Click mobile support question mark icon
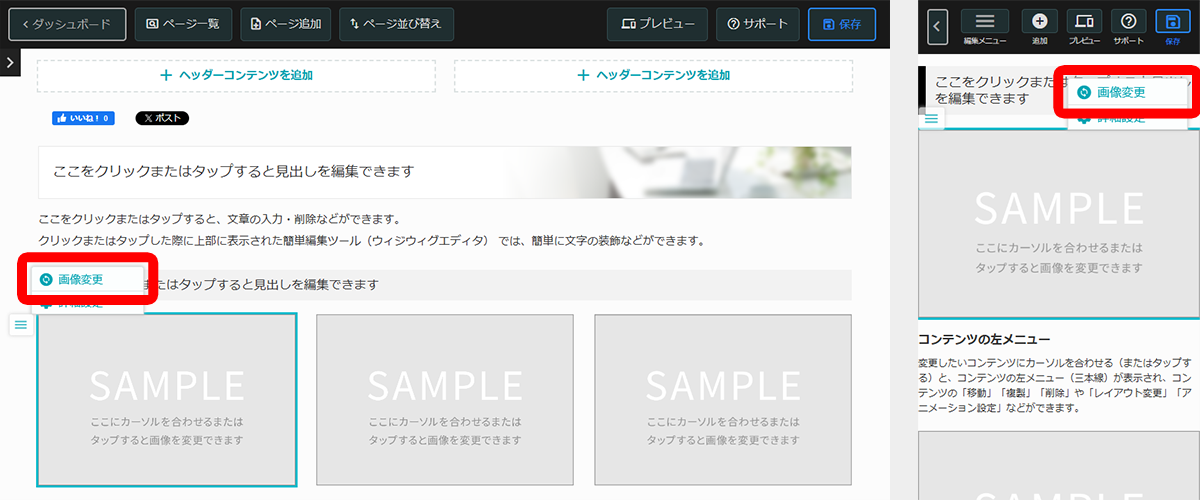This screenshot has height=500, width=1200. click(1128, 23)
